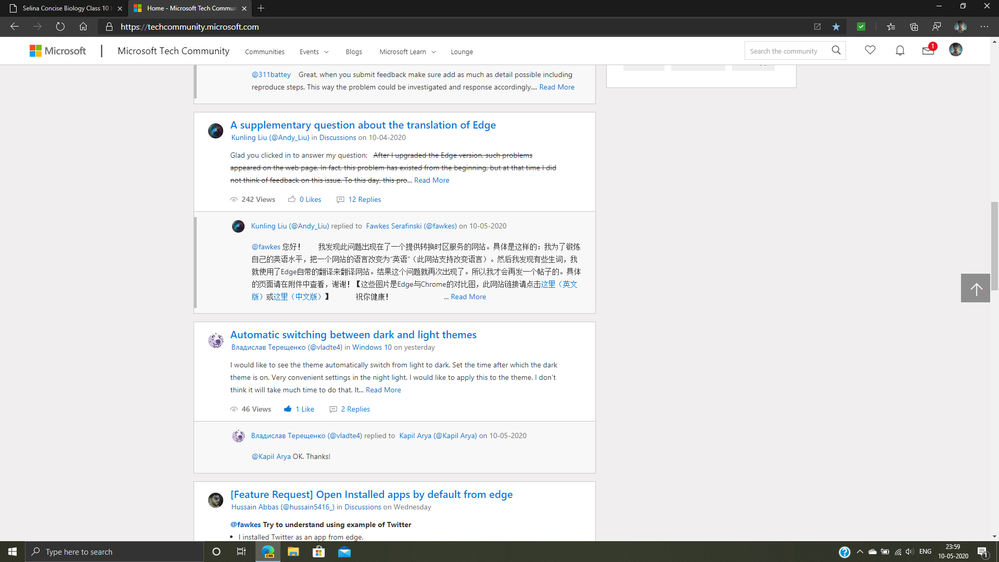
Task: Expand the Events dropdown menu
Action: pos(314,52)
